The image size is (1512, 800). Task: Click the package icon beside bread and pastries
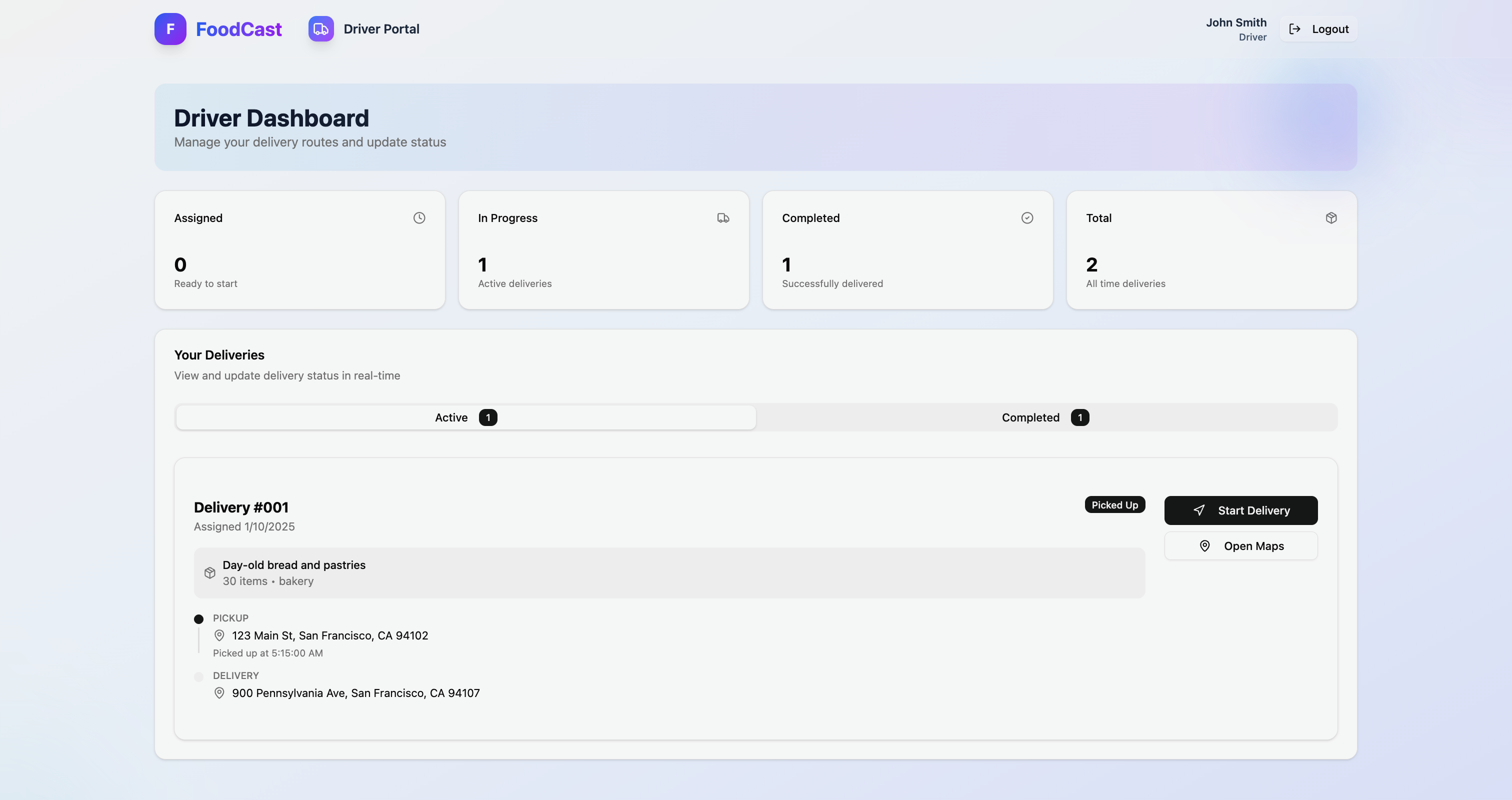(x=209, y=573)
